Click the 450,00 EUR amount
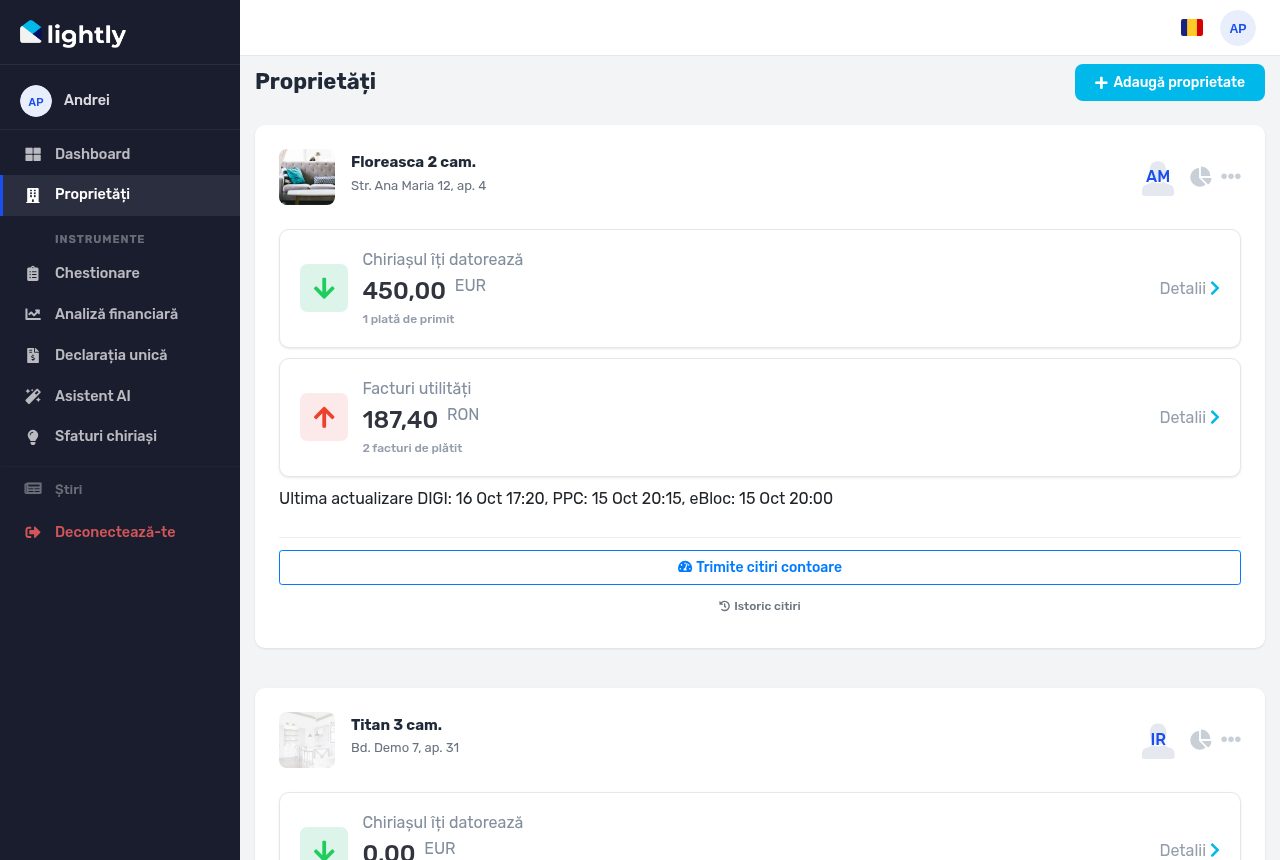The height and width of the screenshot is (860, 1280). (x=424, y=290)
